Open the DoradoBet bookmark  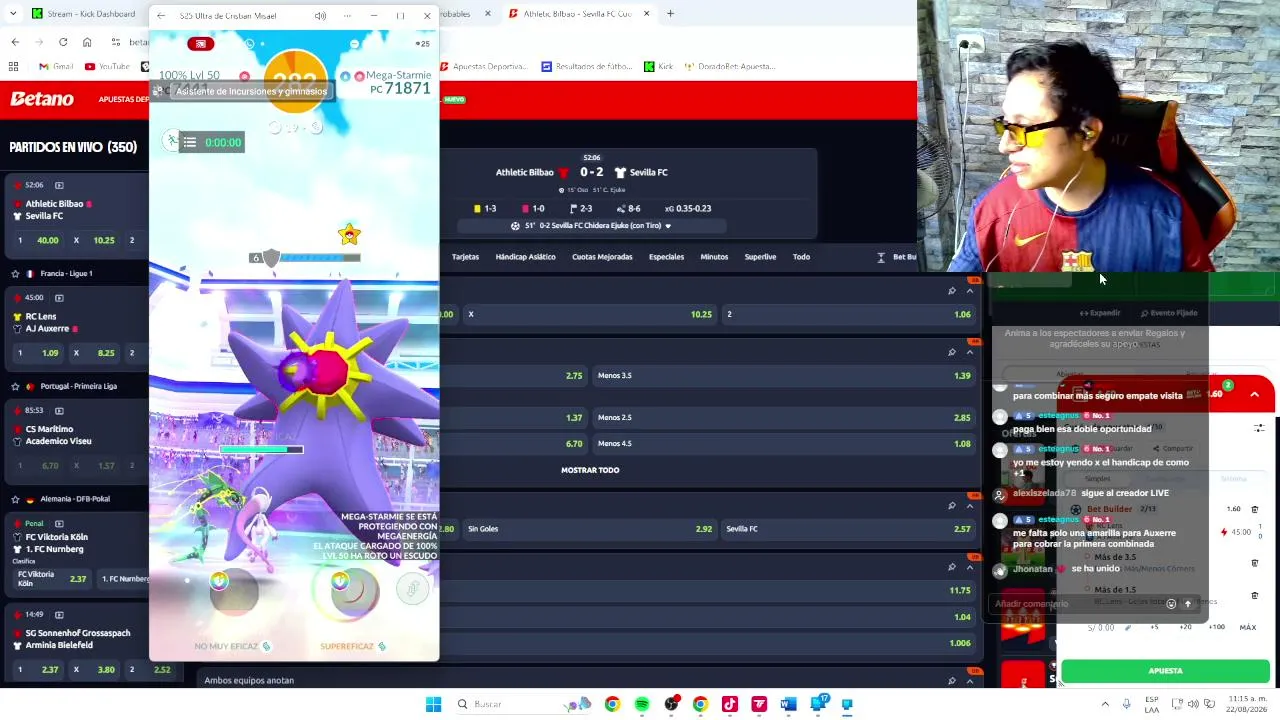point(728,66)
